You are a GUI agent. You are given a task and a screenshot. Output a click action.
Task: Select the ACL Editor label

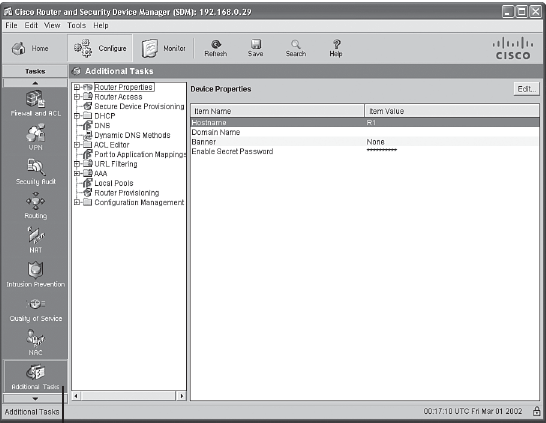pos(111,145)
